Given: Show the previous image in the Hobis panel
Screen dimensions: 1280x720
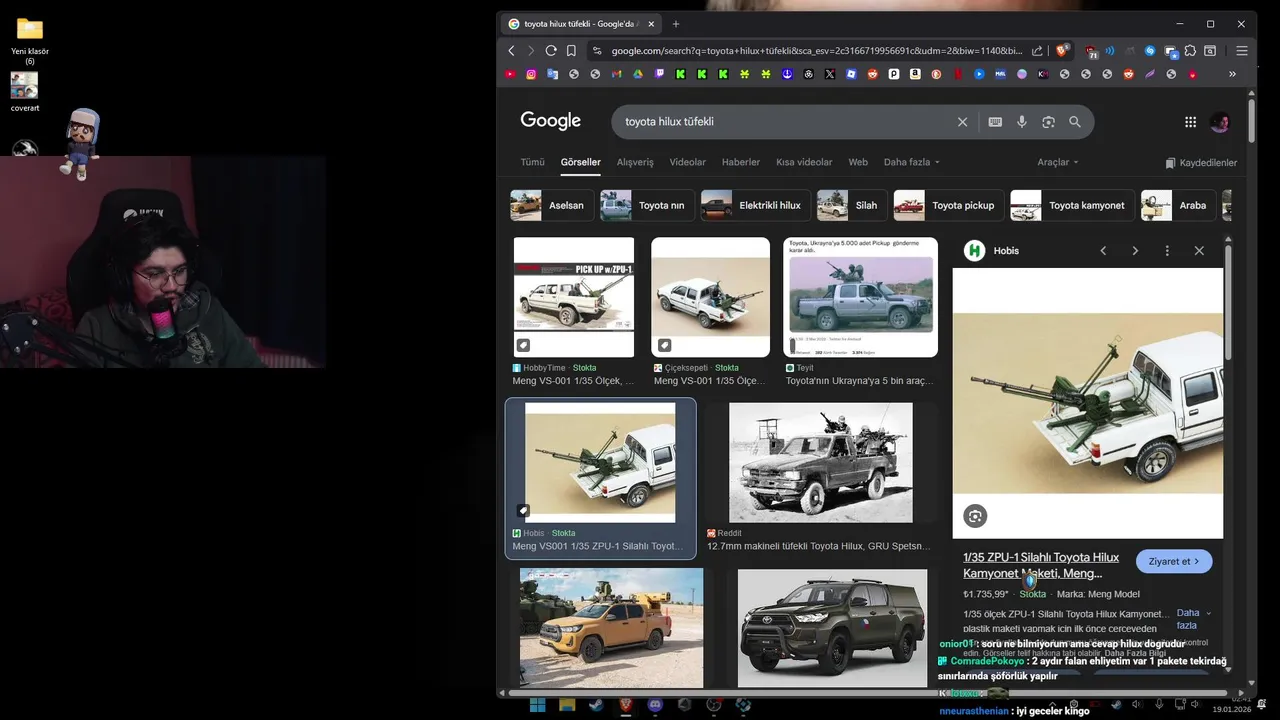Looking at the screenshot, I should 1103,251.
